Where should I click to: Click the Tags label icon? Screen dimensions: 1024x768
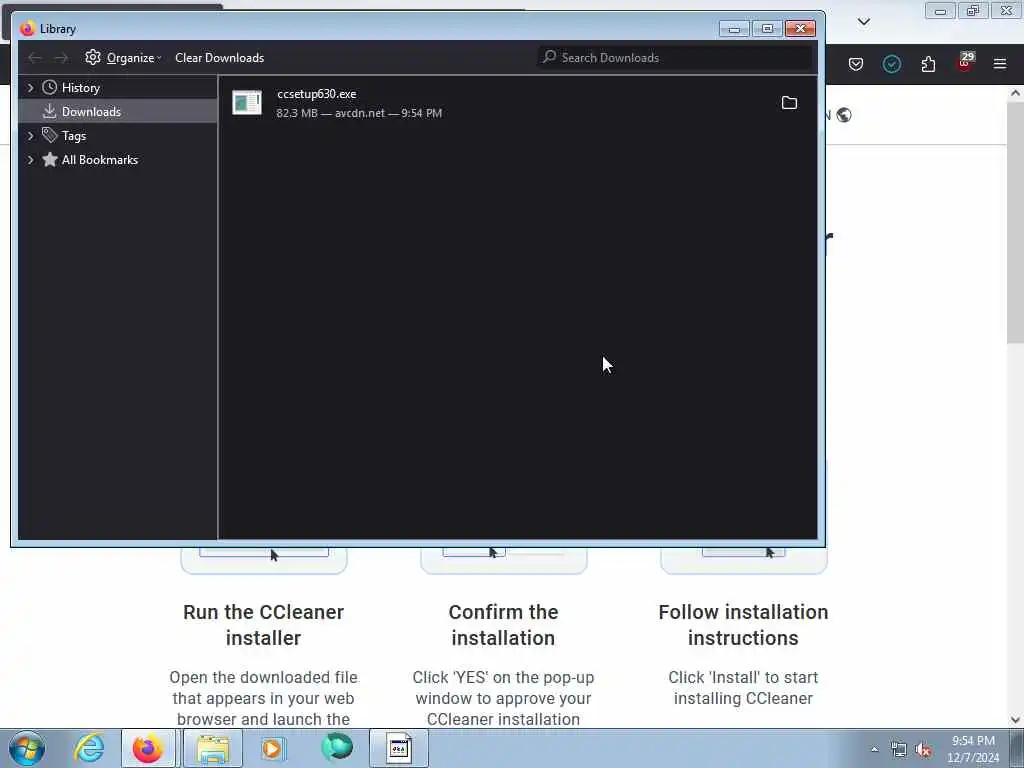tap(49, 135)
